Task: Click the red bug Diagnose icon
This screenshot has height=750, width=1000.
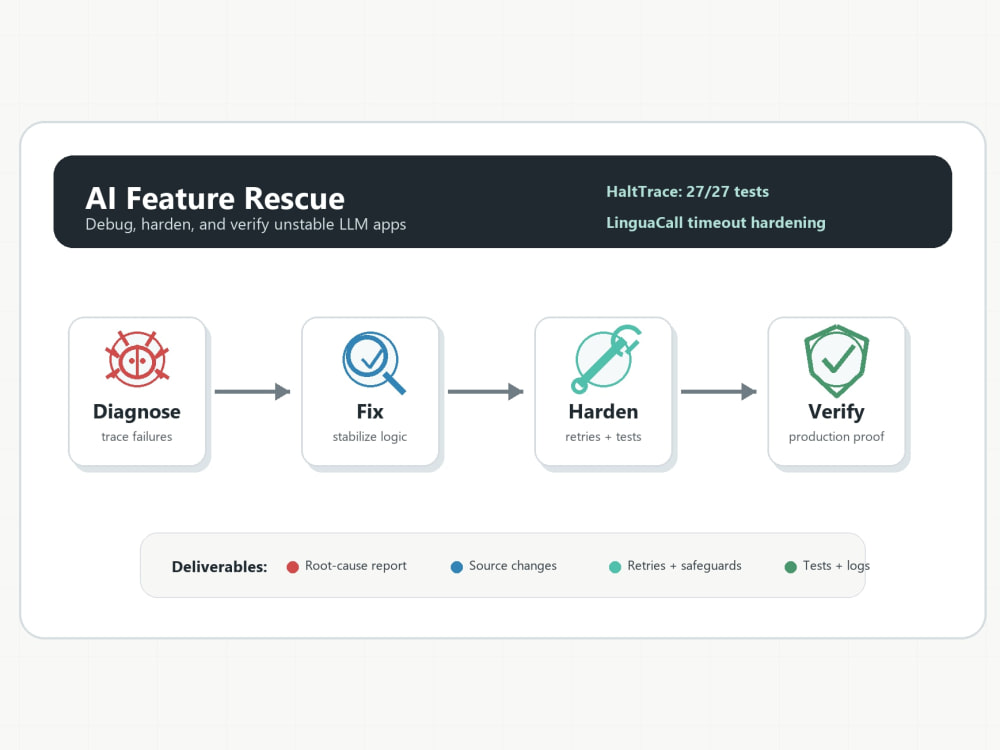Action: 137,359
